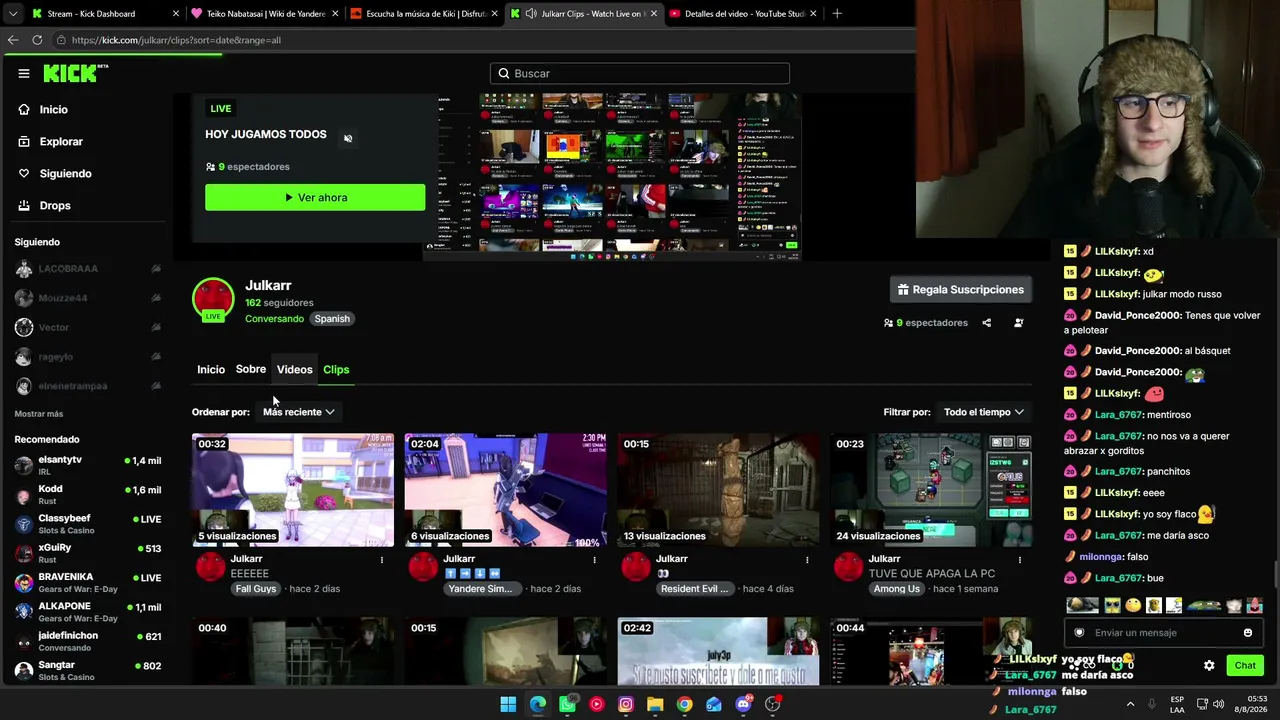1280x720 pixels.
Task: Open the Windows Start menu
Action: [508, 704]
